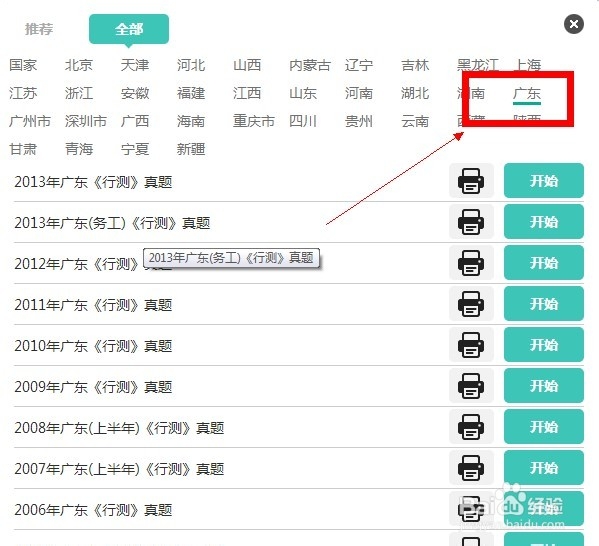Close the exam selection dialog
Viewport: 599px width, 546px height.
(x=573, y=24)
